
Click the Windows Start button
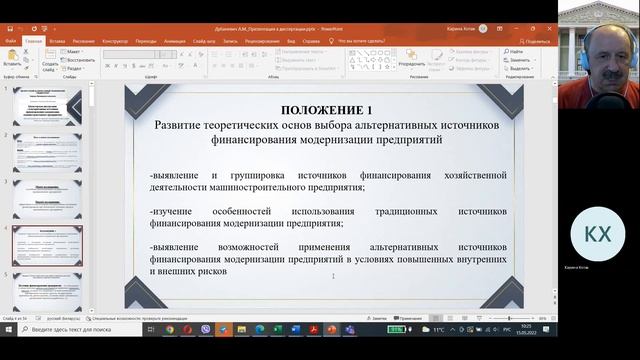tap(9, 329)
